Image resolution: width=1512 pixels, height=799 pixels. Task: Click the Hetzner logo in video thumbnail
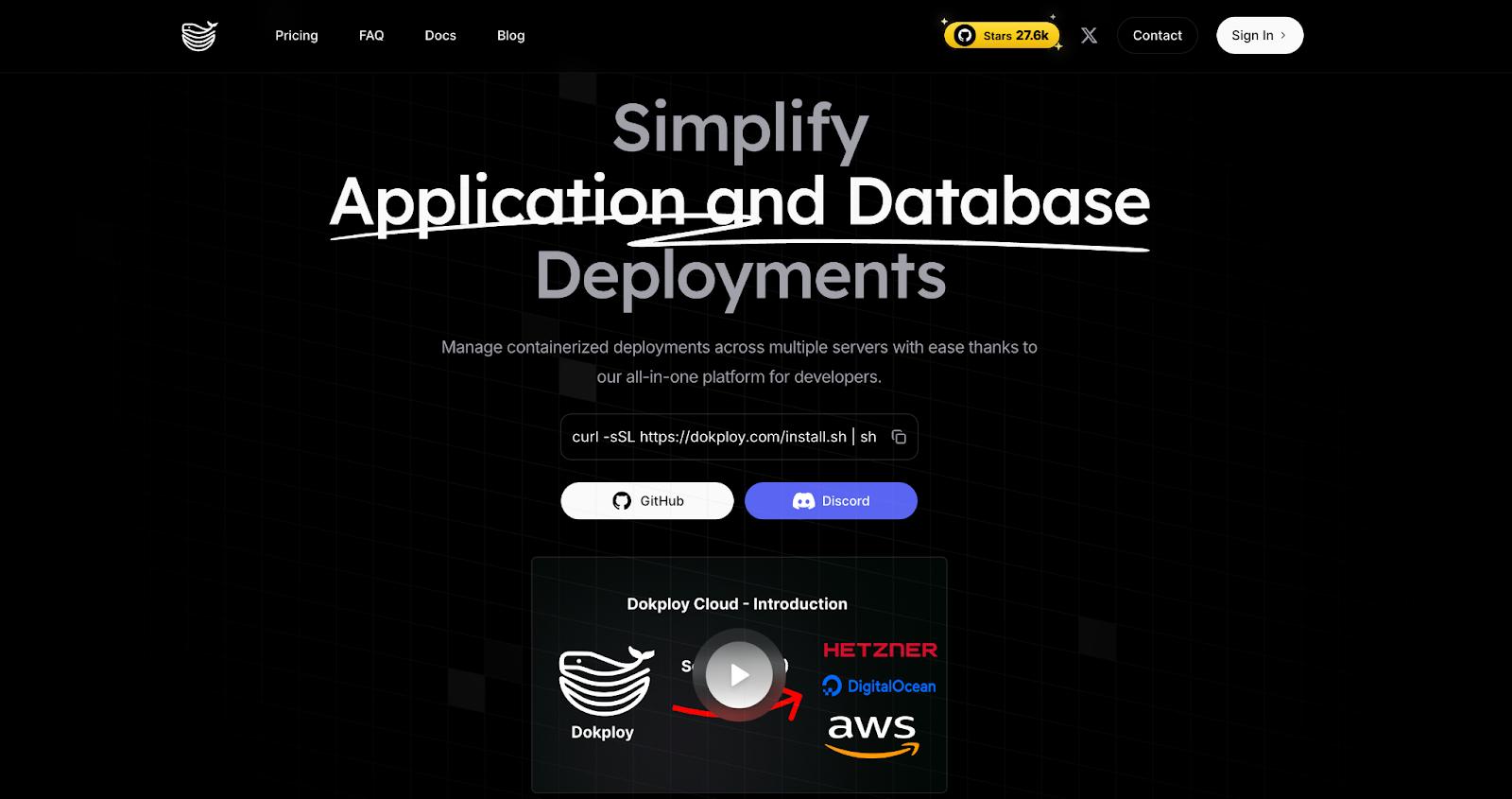coord(880,650)
